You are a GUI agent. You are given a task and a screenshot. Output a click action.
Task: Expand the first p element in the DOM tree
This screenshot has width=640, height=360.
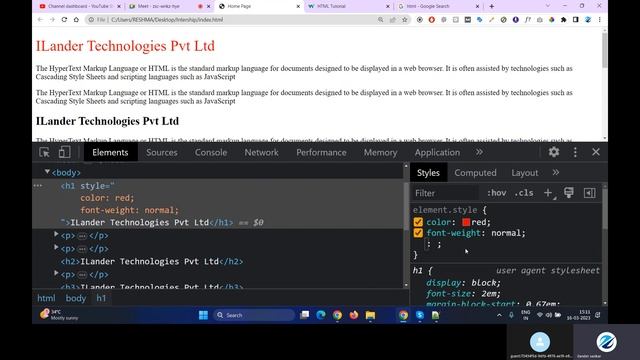[56, 234]
